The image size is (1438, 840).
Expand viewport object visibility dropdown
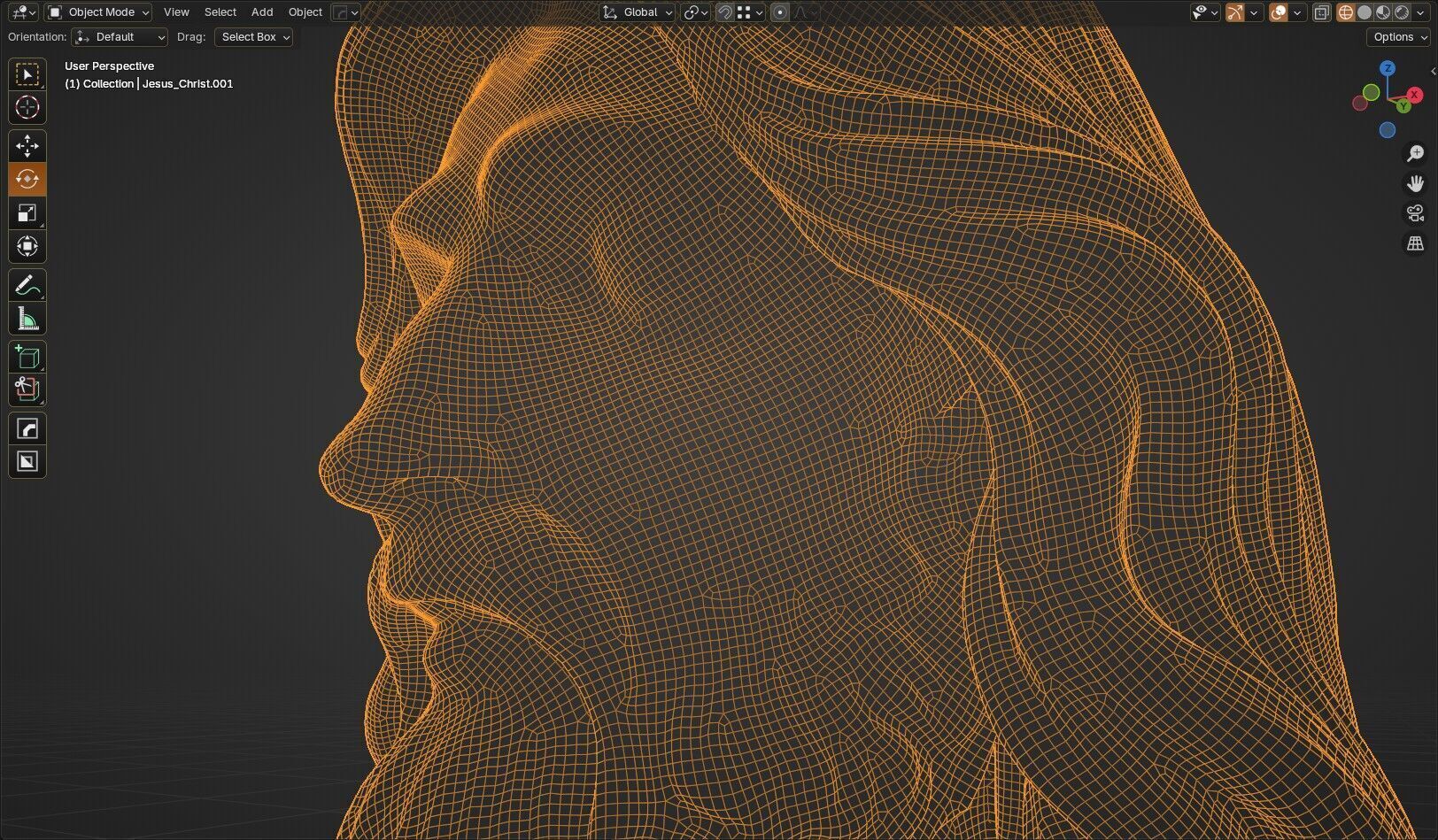pyautogui.click(x=1205, y=12)
